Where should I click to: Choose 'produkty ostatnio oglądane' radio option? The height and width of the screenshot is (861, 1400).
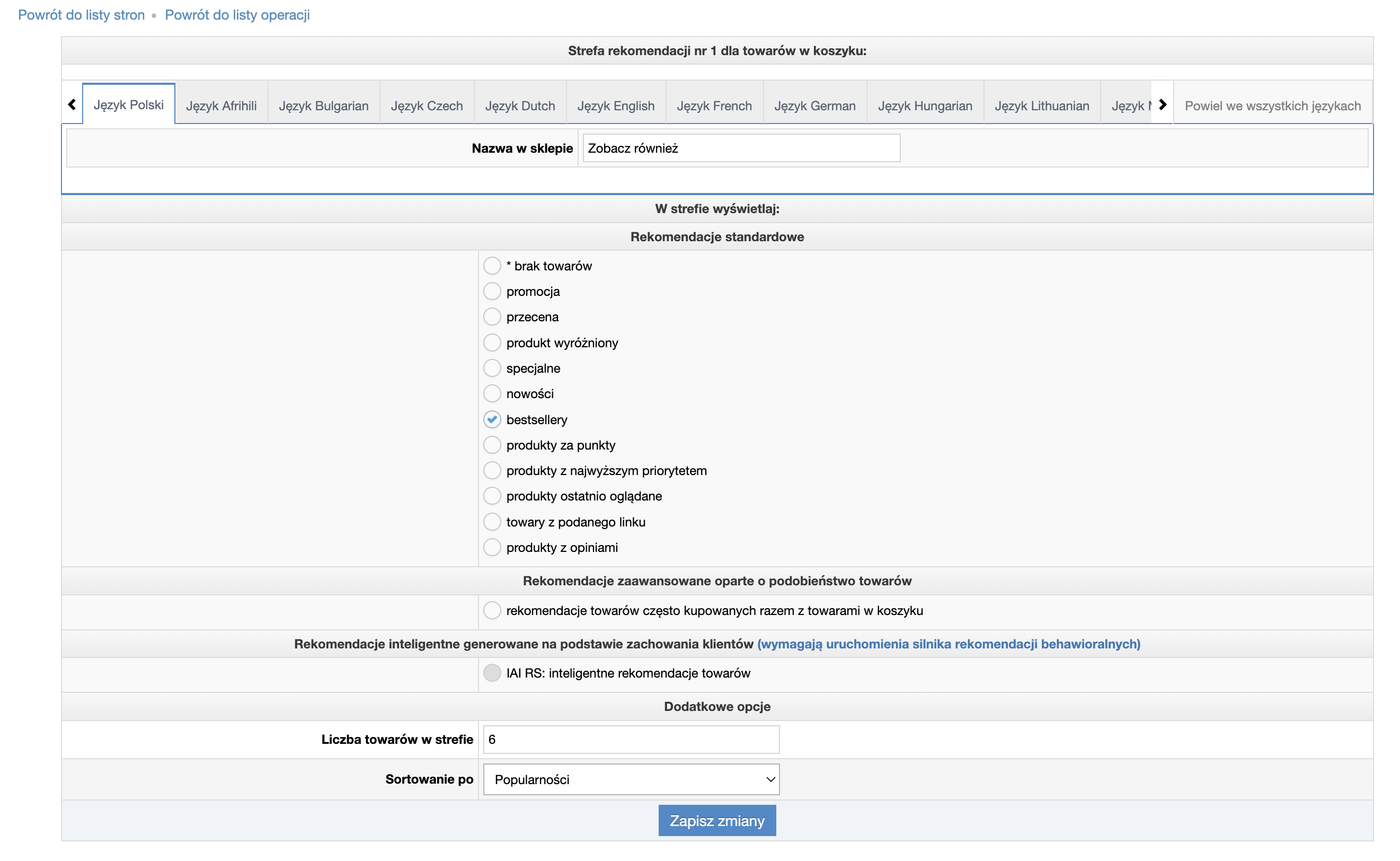(492, 496)
